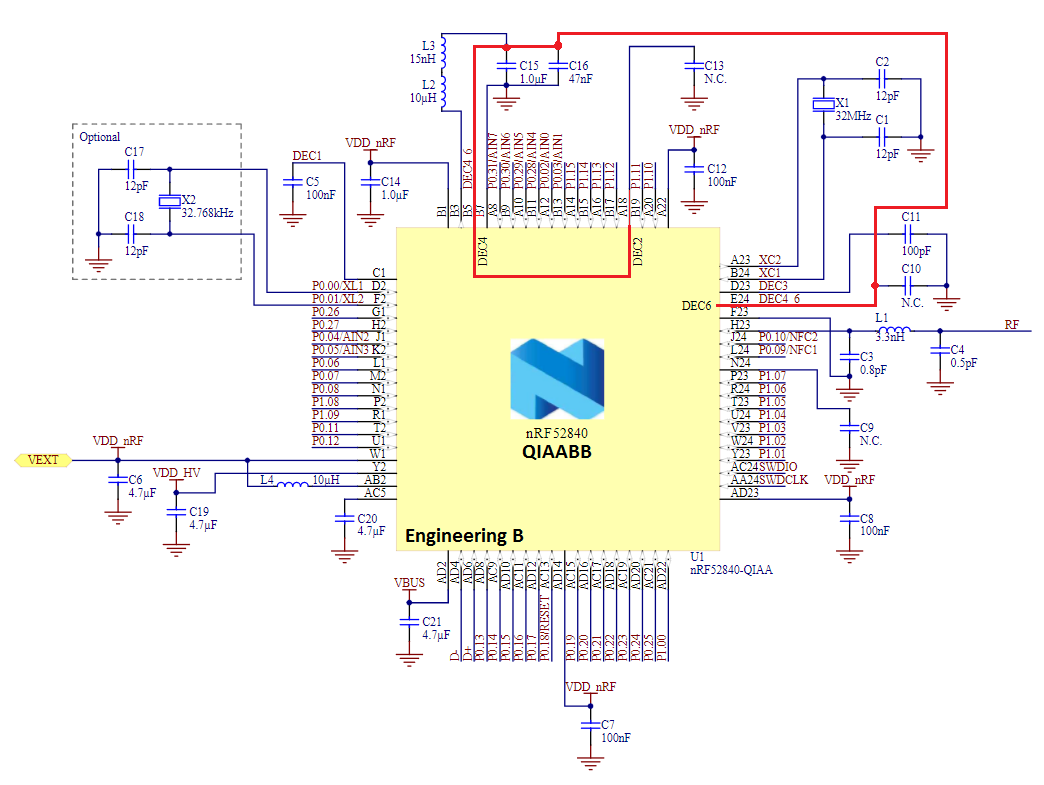Click the "C5" capacitor designator
This screenshot has width=1044, height=785.
click(312, 181)
